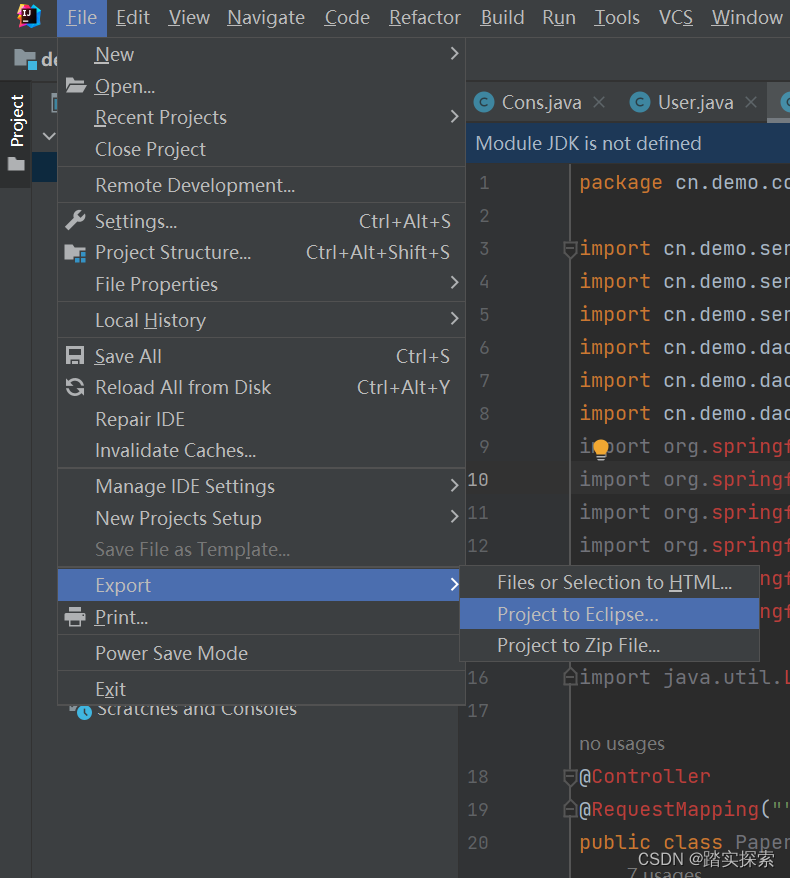Click the project folder icon in navigation bar
The height and width of the screenshot is (878, 790).
point(25,59)
